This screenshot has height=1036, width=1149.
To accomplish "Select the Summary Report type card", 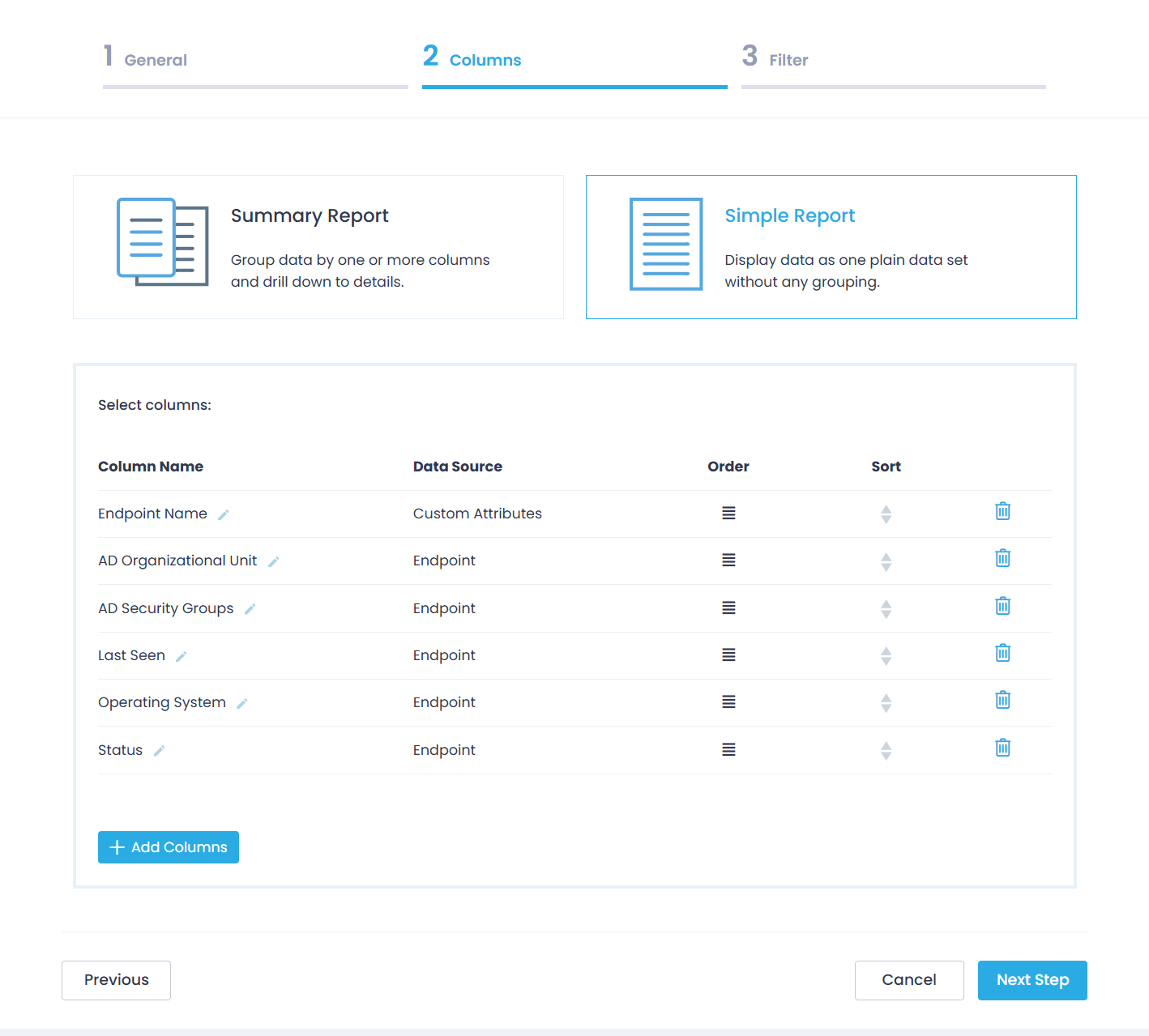I will click(318, 247).
